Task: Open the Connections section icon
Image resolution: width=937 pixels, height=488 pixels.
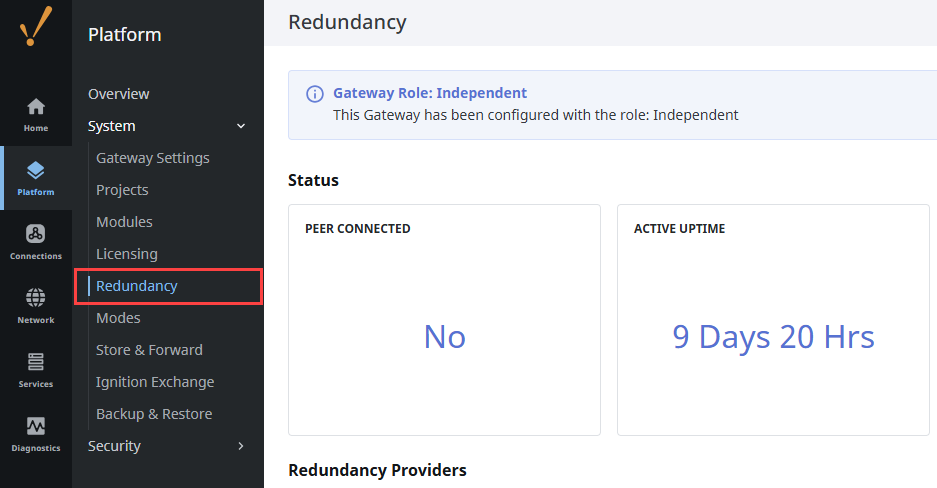Action: 36,241
